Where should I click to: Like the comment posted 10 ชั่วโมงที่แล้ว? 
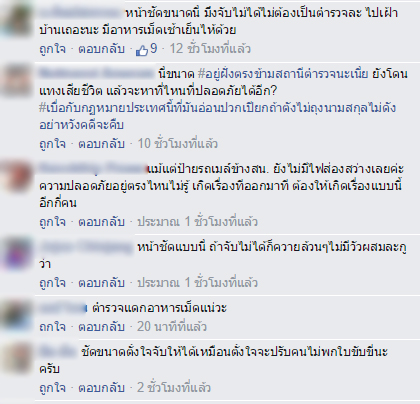[52, 144]
